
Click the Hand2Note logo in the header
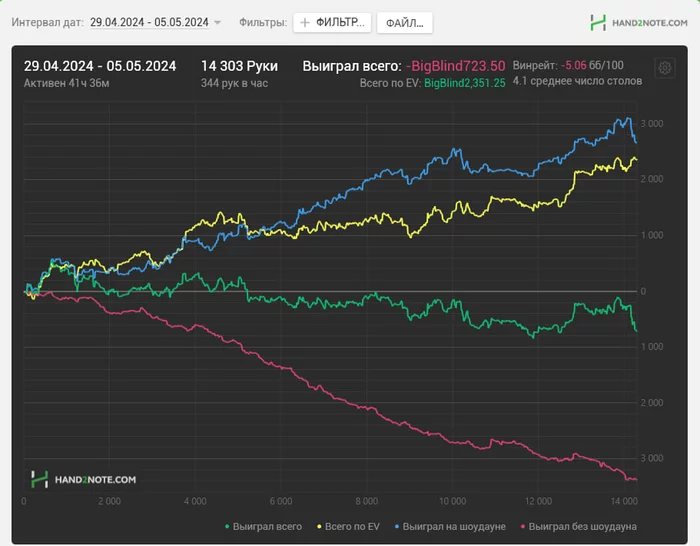coord(598,22)
